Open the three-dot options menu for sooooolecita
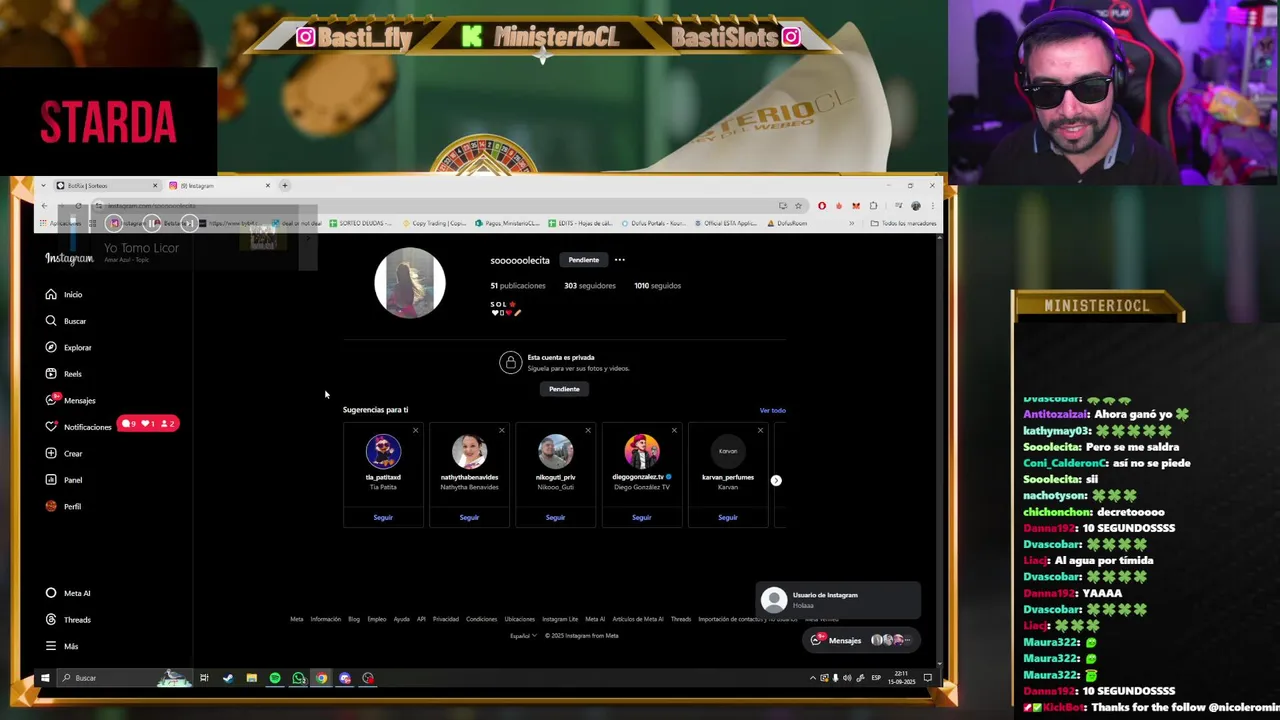The image size is (1280, 720). 620,260
